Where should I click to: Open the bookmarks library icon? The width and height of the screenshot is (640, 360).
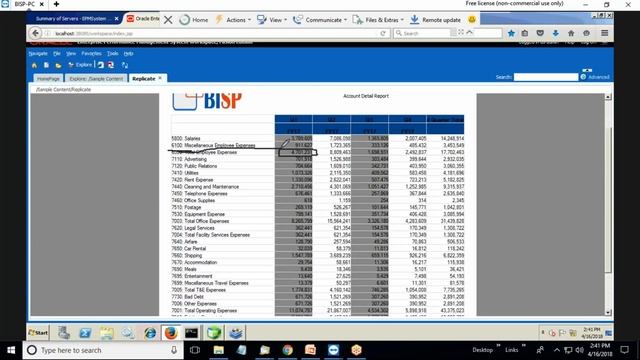click(525, 33)
